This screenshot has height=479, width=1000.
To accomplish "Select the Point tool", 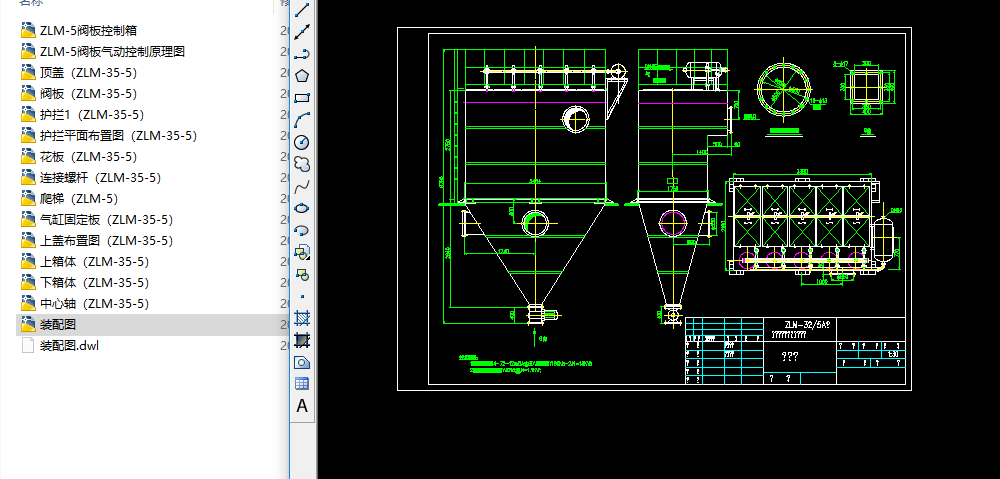I will 302,296.
